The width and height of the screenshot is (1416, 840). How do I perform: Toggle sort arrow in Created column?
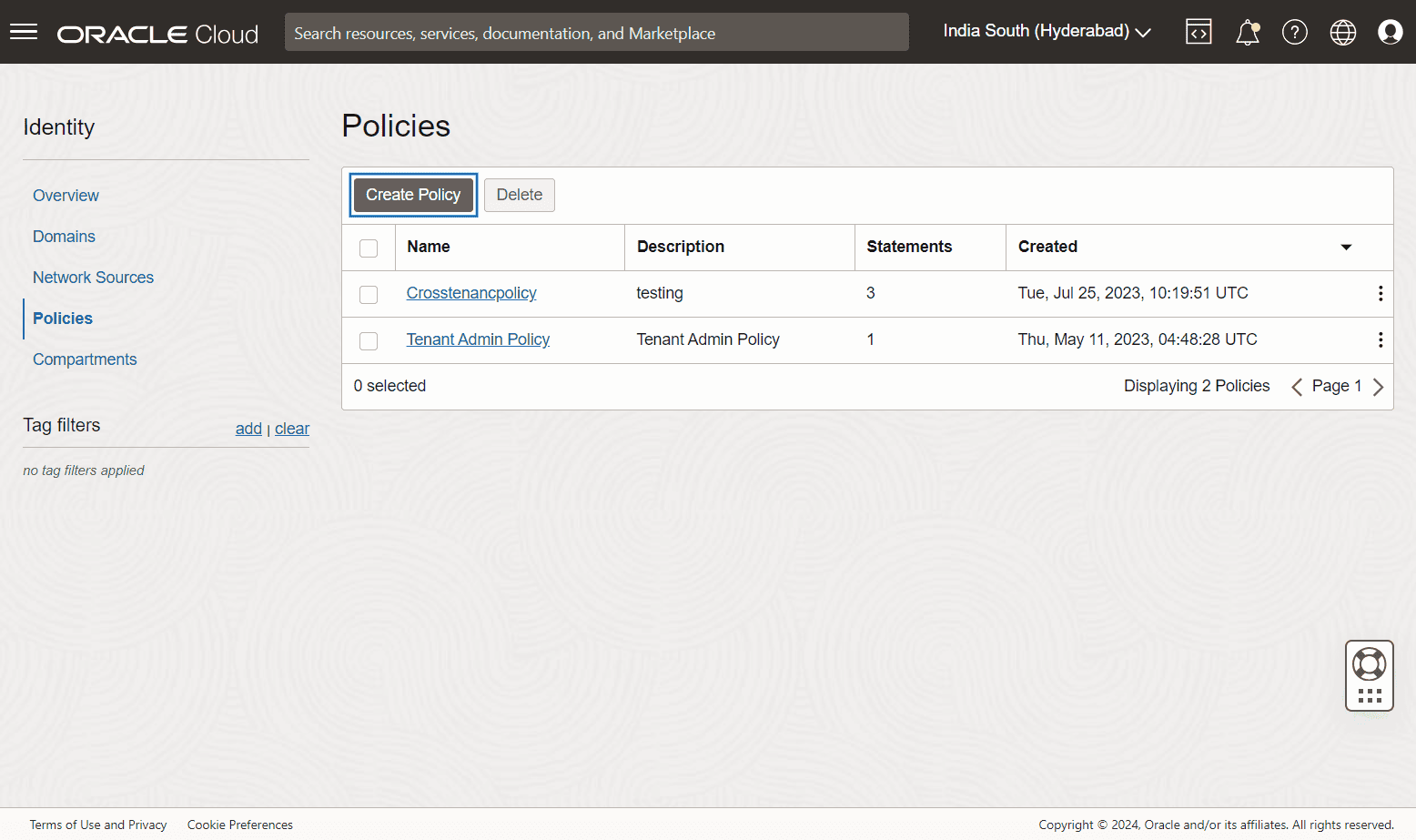pos(1346,248)
